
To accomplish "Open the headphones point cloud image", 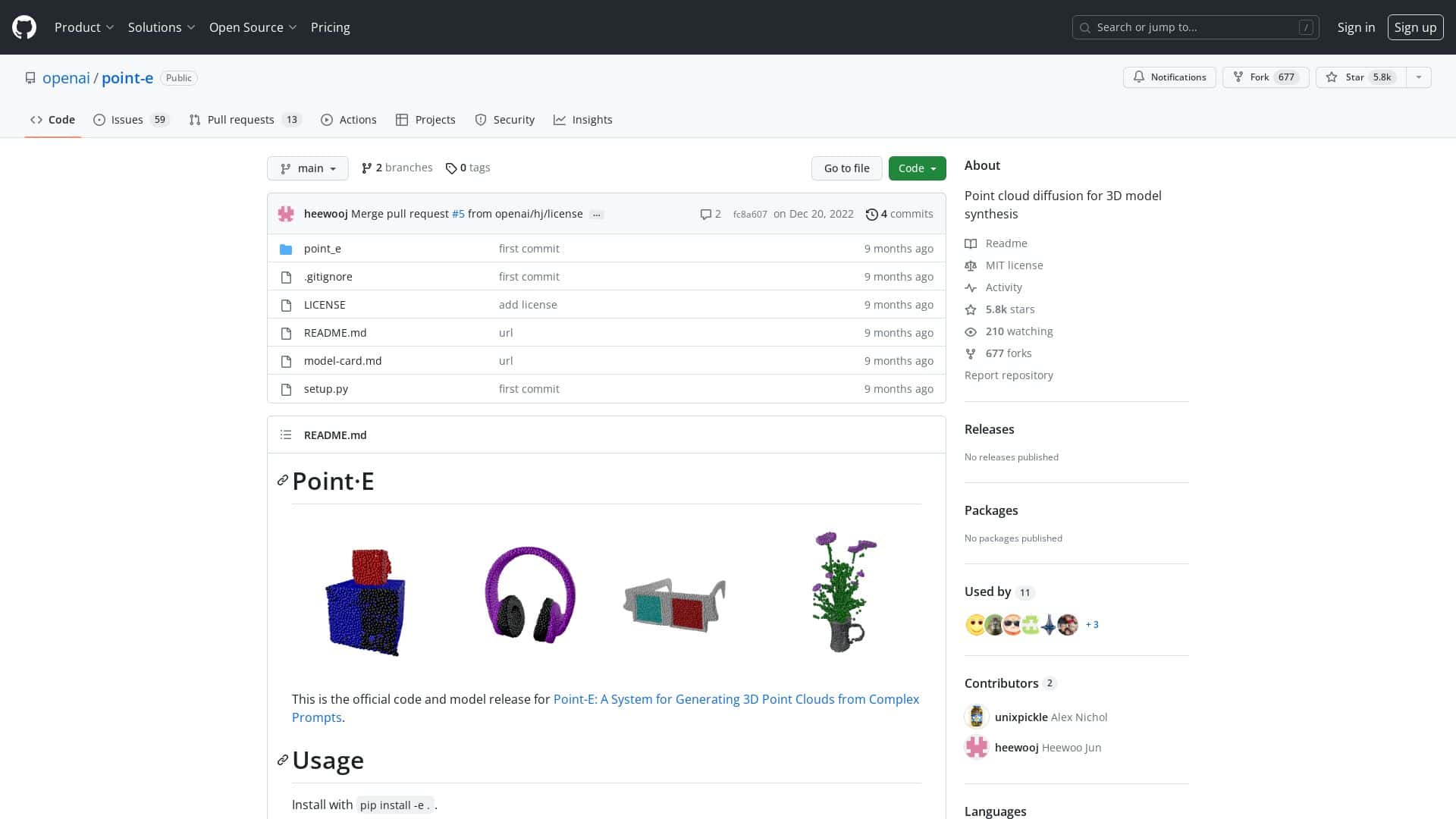I will click(x=529, y=595).
